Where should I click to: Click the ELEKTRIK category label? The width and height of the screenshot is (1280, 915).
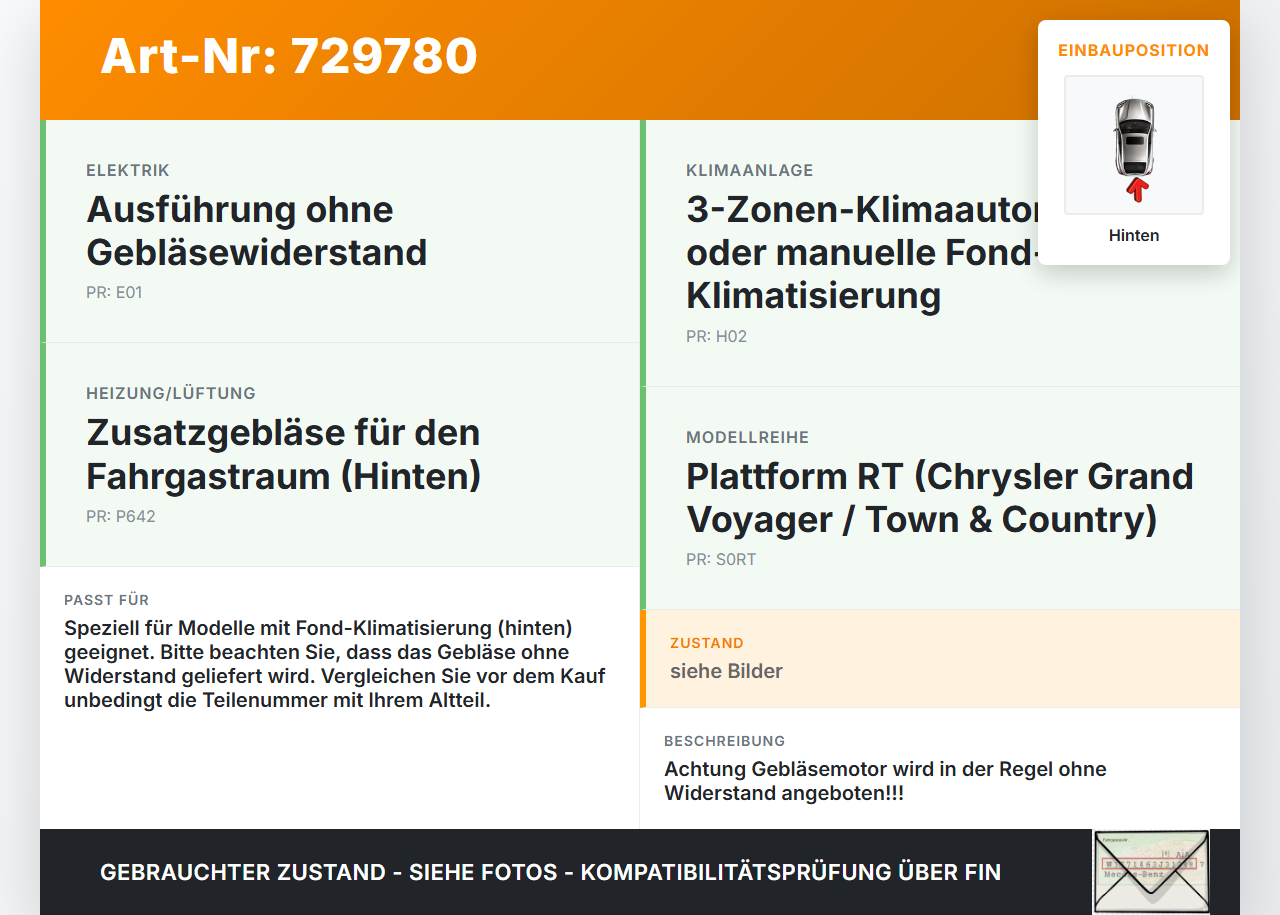(128, 170)
